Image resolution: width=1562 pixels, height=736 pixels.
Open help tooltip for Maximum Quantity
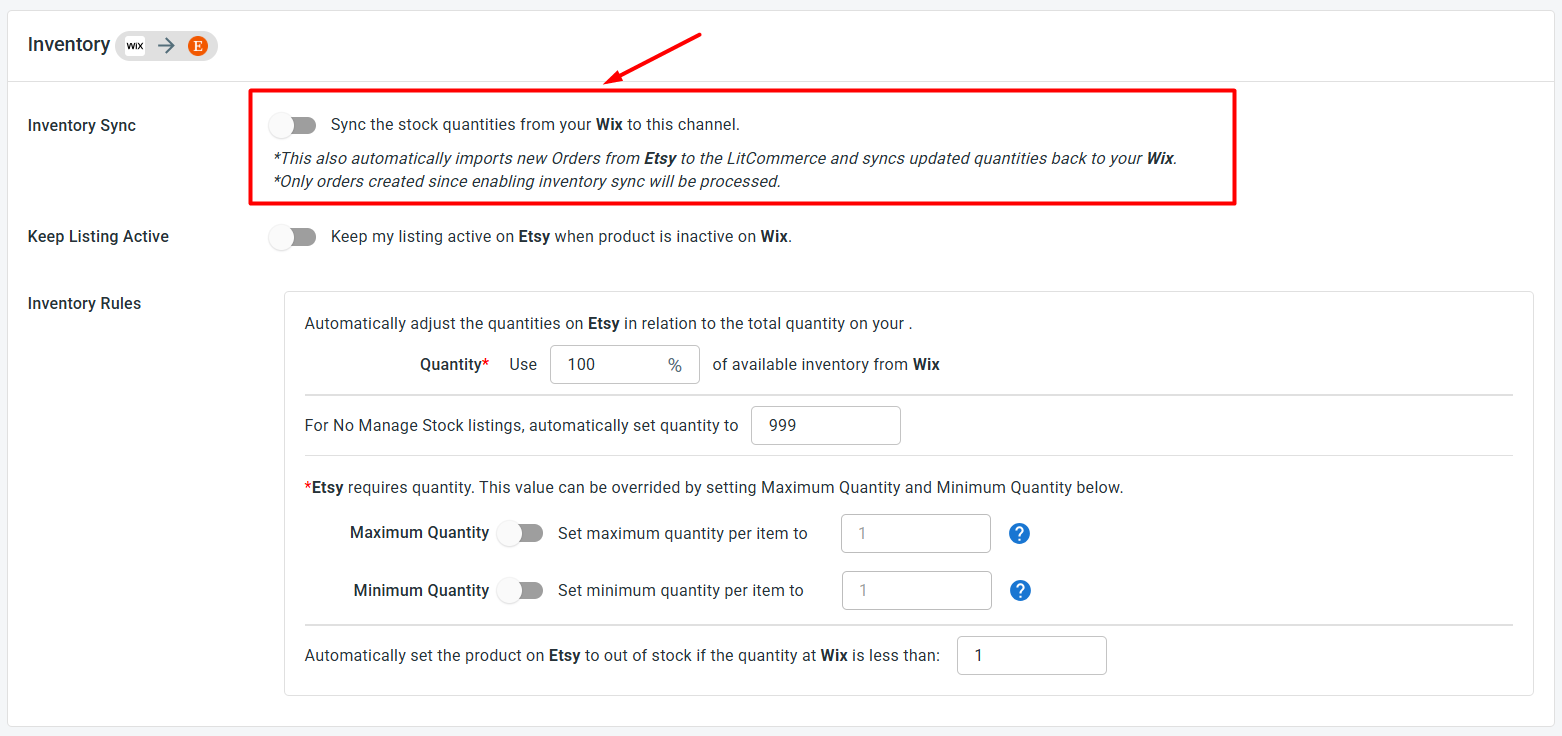(1019, 533)
